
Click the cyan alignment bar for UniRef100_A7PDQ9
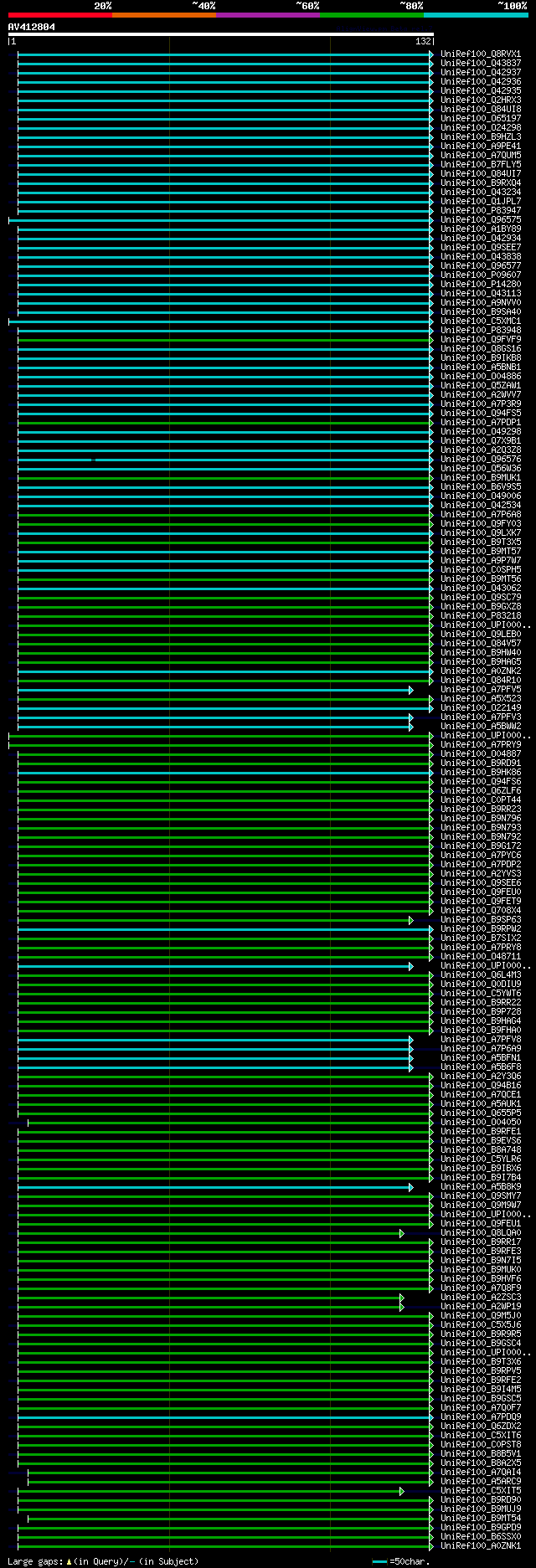pyautogui.click(x=224, y=1417)
